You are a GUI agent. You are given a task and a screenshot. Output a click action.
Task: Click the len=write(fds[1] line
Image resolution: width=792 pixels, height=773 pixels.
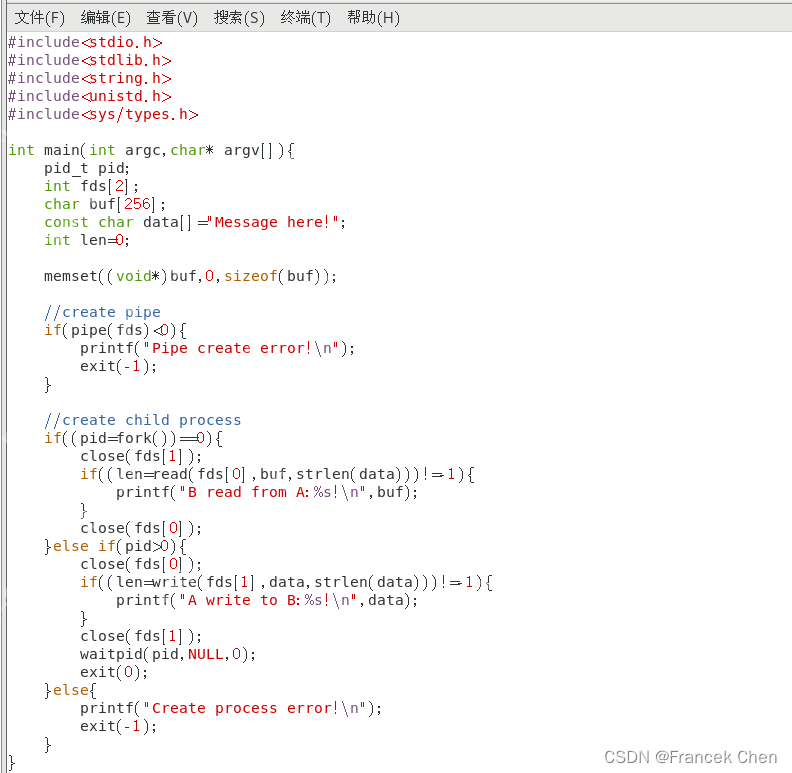(286, 583)
